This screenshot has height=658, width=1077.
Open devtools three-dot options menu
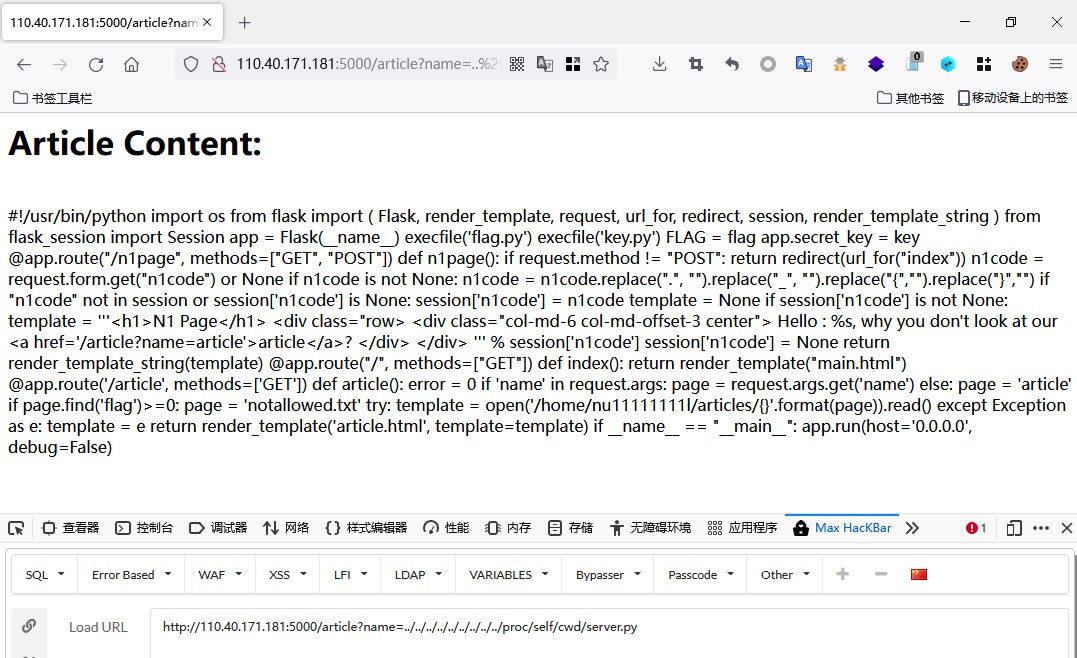click(x=1041, y=528)
